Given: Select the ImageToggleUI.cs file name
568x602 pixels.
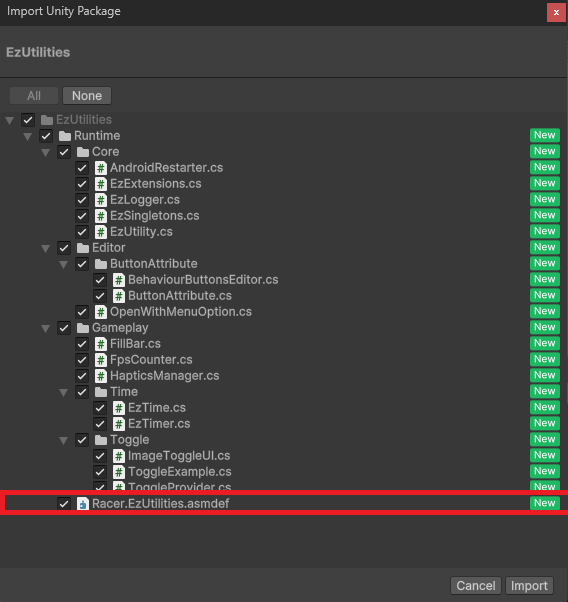Looking at the screenshot, I should 179,456.
